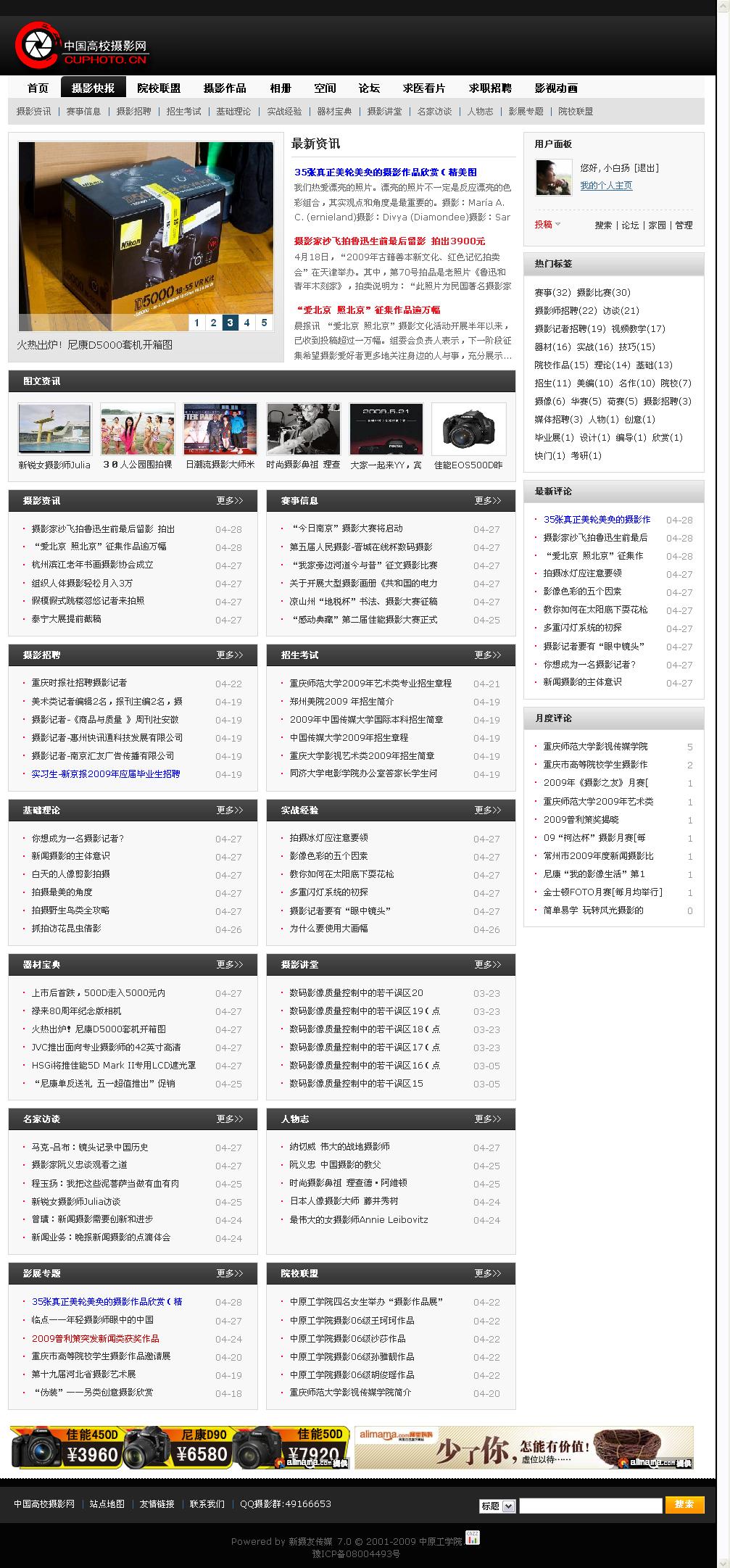Screen dimensions: 730x1568
Task: Open the 院校联盟 main menu item
Action: 159,88
